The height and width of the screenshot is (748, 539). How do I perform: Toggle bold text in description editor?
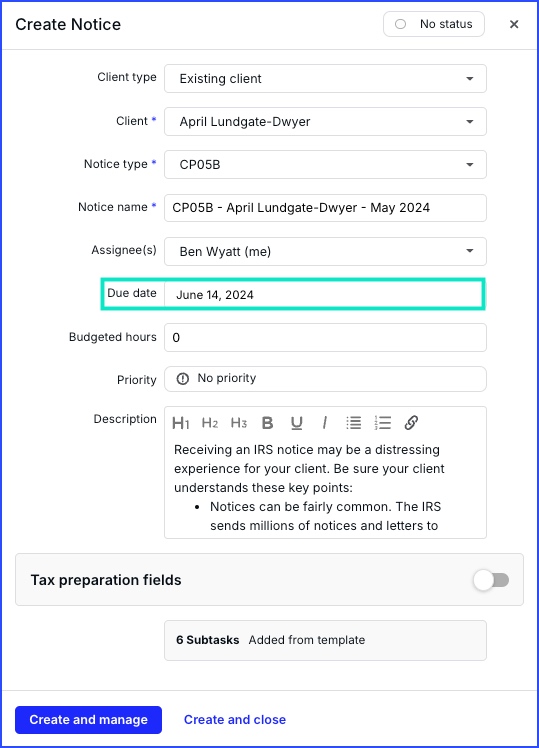[x=268, y=423]
